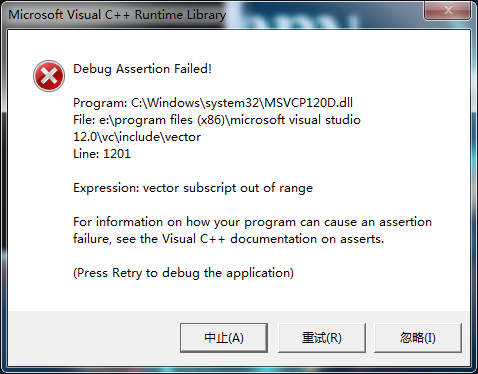Click the Visual C++ documentation on asserts line
The height and width of the screenshot is (374, 478).
pyautogui.click(x=228, y=239)
